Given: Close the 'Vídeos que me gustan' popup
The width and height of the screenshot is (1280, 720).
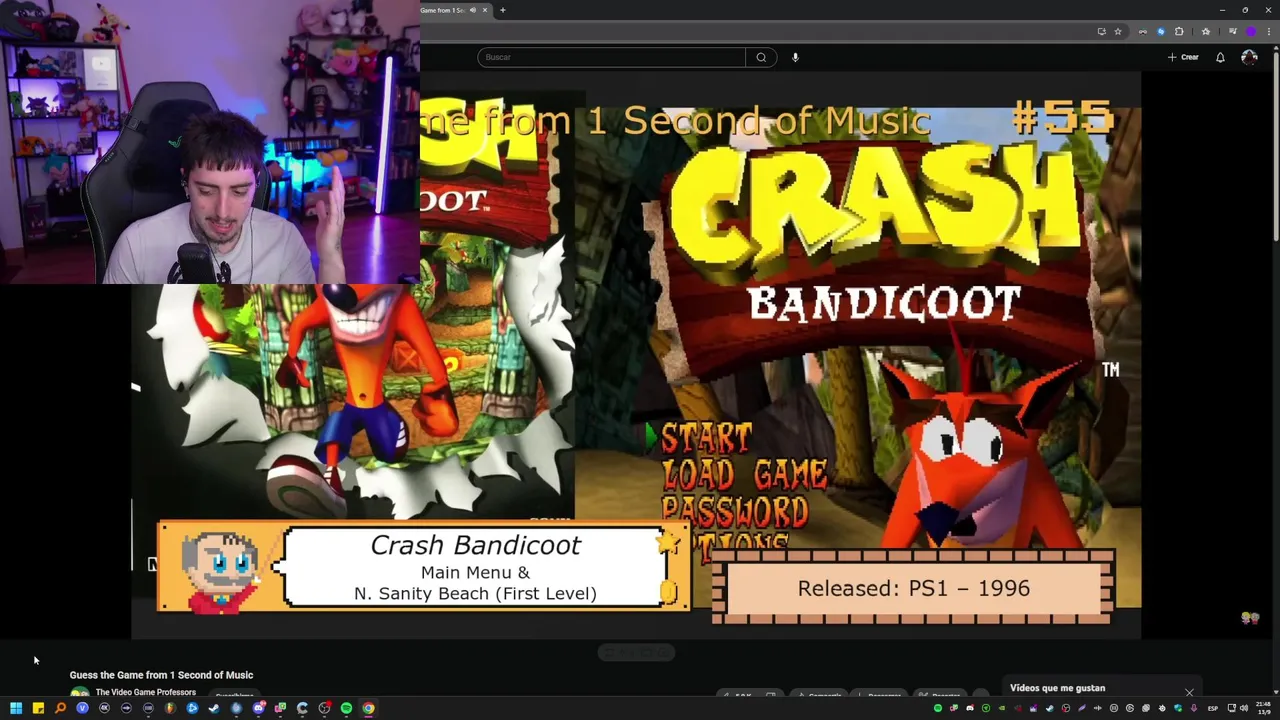Looking at the screenshot, I should pyautogui.click(x=1189, y=692).
